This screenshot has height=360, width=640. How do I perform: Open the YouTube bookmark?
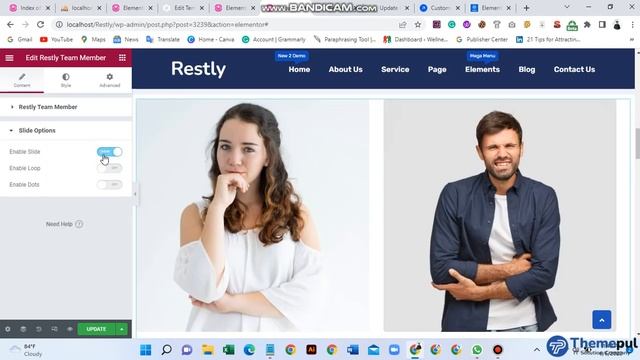(x=56, y=40)
